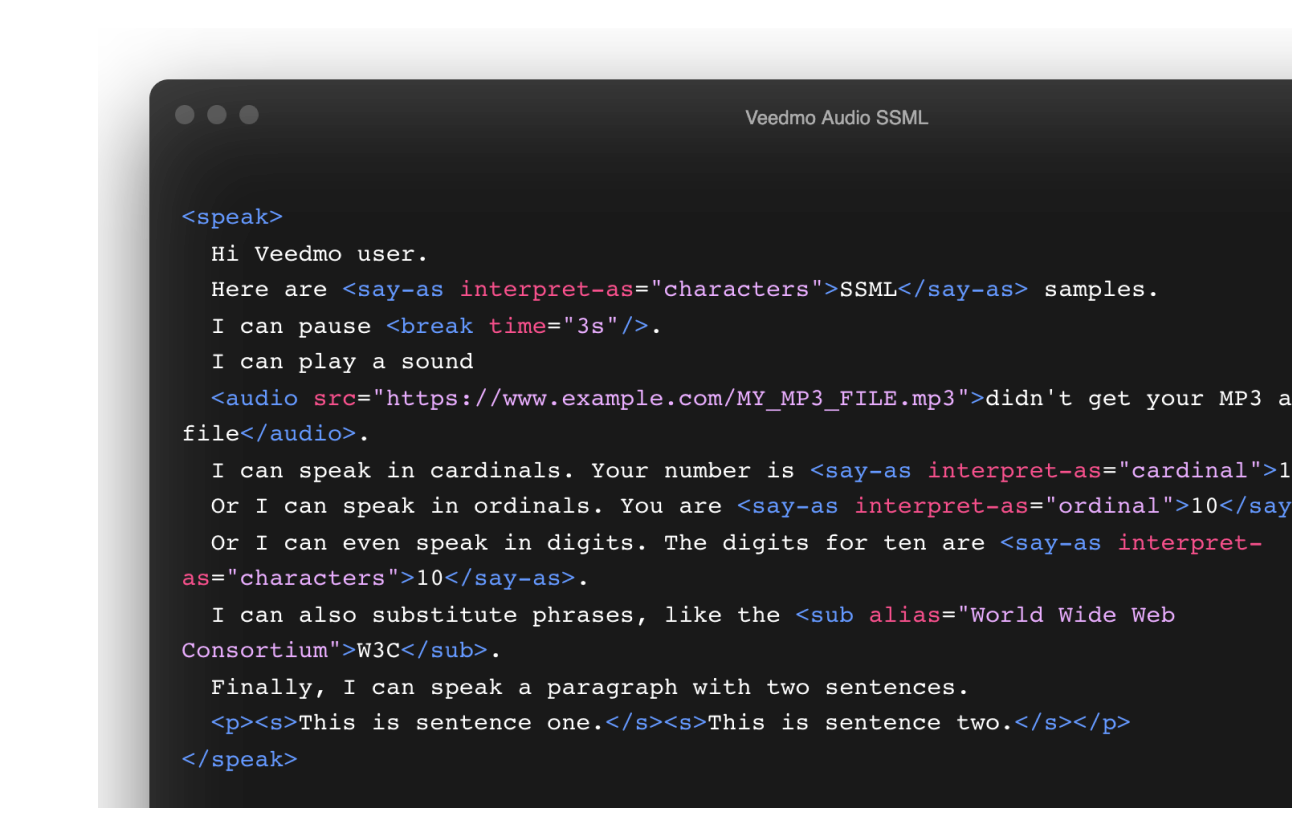Click the second gray window dot (minimize)
Viewport: 1292px width, 816px height.
(217, 115)
